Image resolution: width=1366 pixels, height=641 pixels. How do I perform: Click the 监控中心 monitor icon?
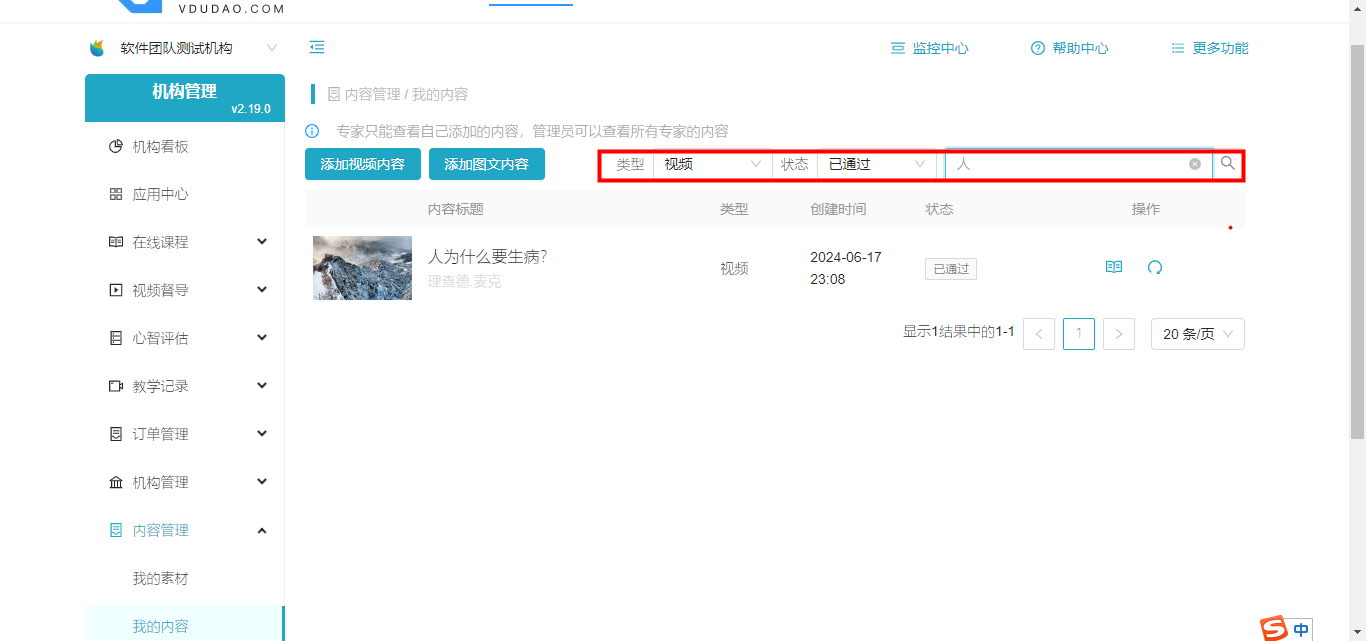(x=898, y=48)
